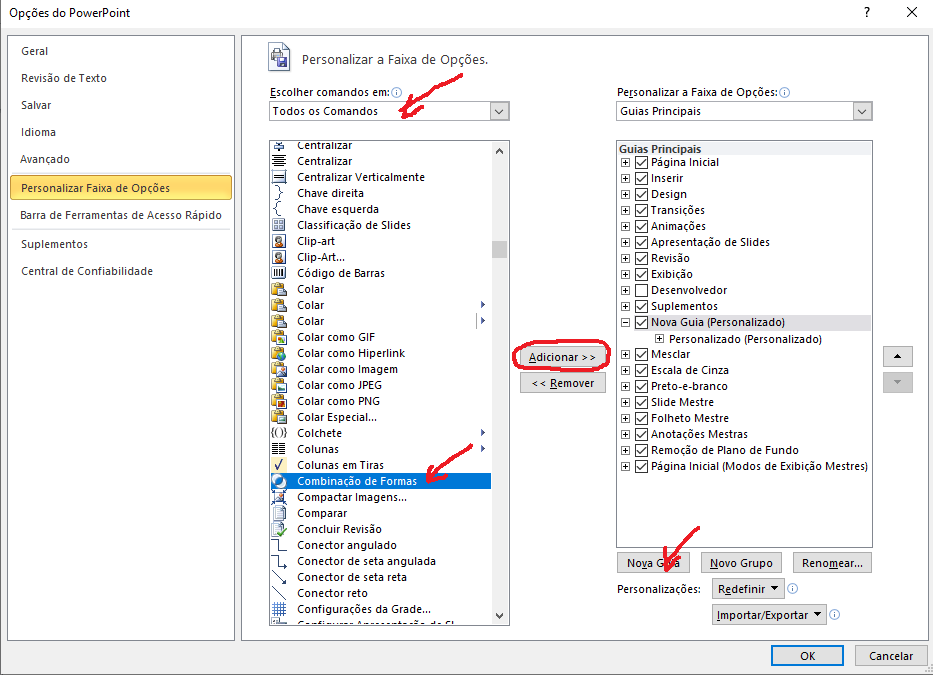Open Barra de Ferramentas de Acesso Rápido
Viewport: 933px width, 675px height.
point(121,215)
